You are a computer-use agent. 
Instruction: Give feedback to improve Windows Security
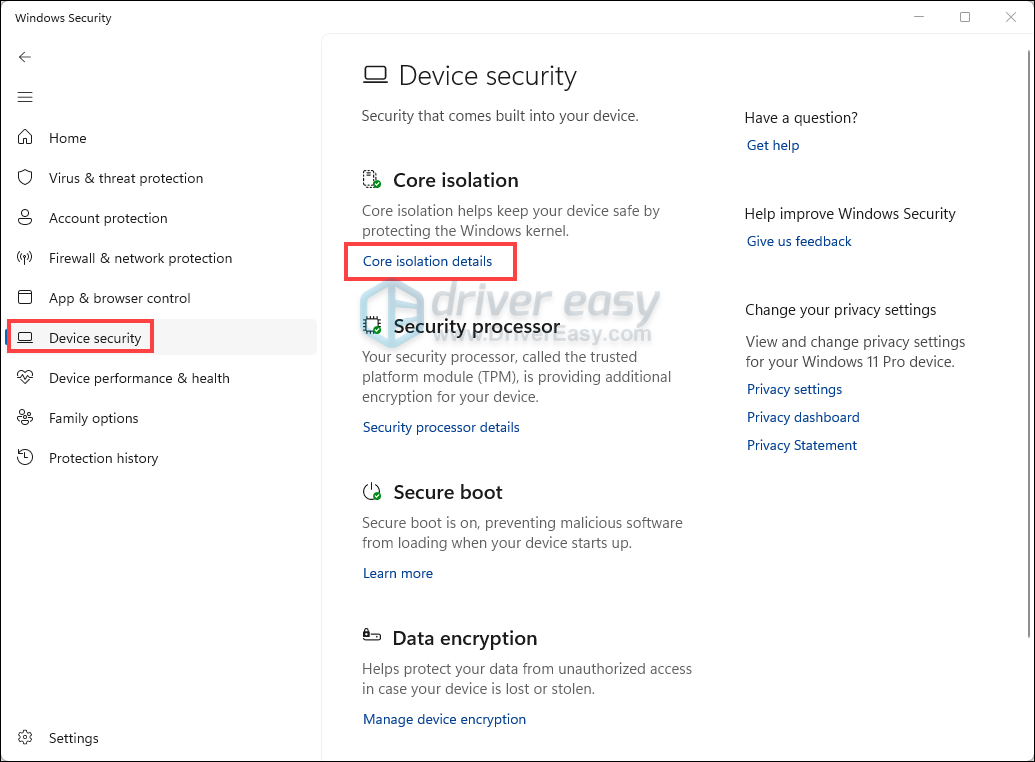point(798,240)
